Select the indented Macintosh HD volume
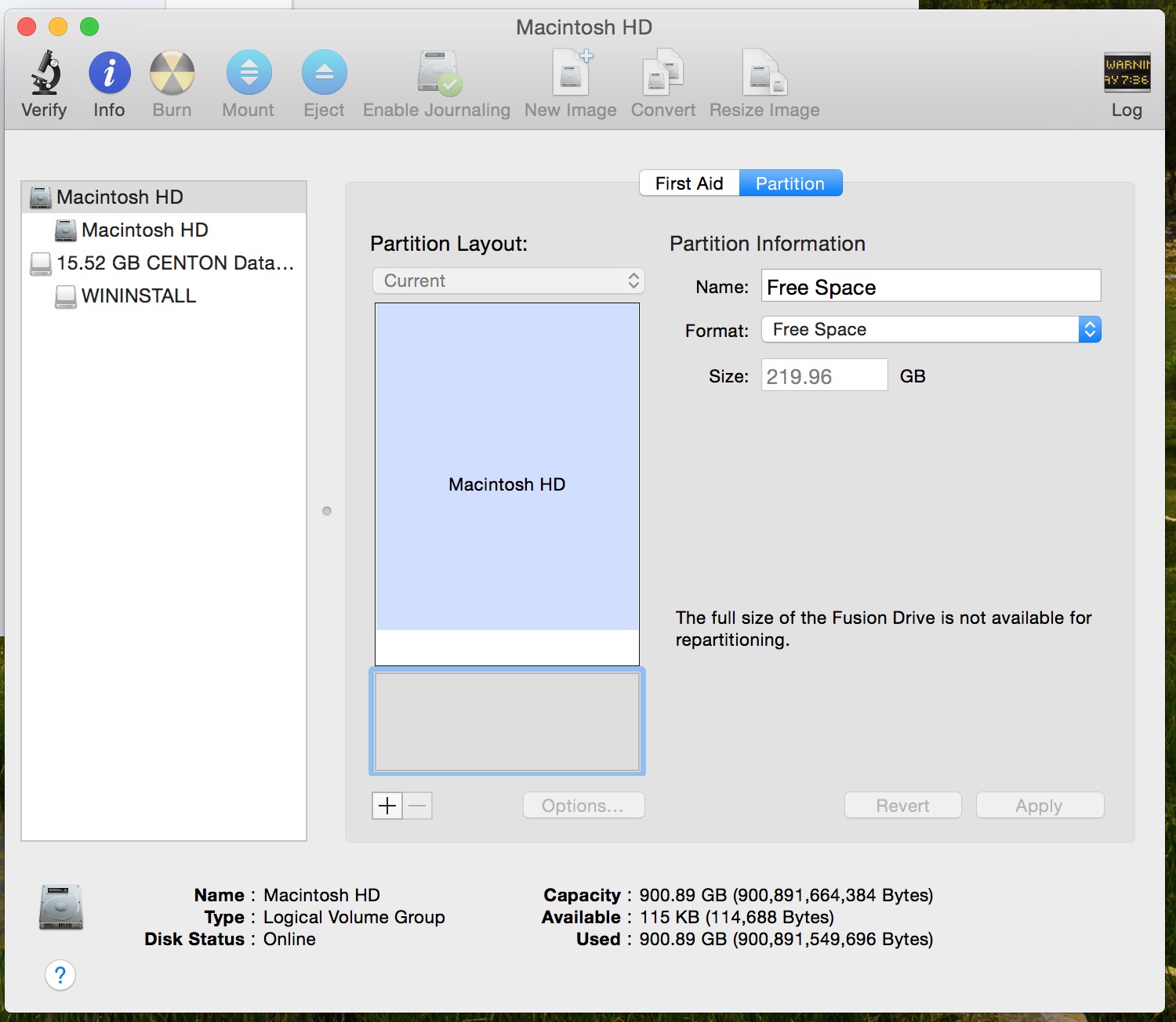The width and height of the screenshot is (1176, 1022). pos(164,230)
